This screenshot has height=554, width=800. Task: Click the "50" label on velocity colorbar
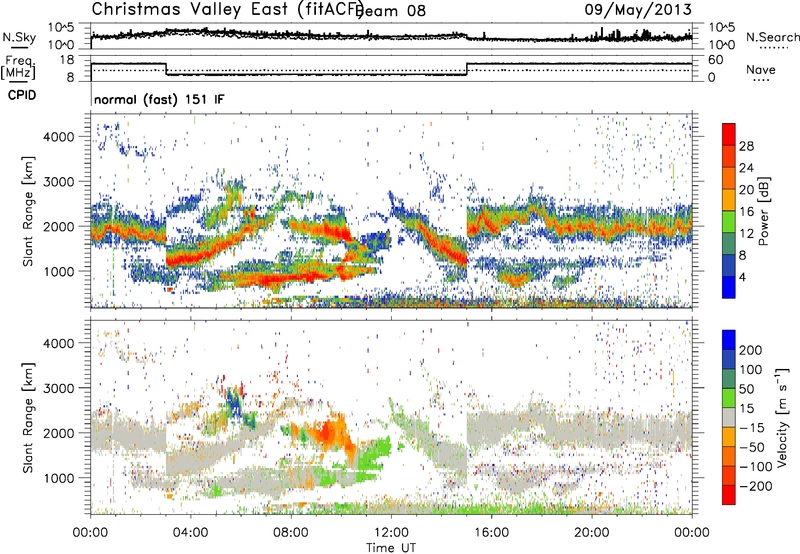click(747, 389)
